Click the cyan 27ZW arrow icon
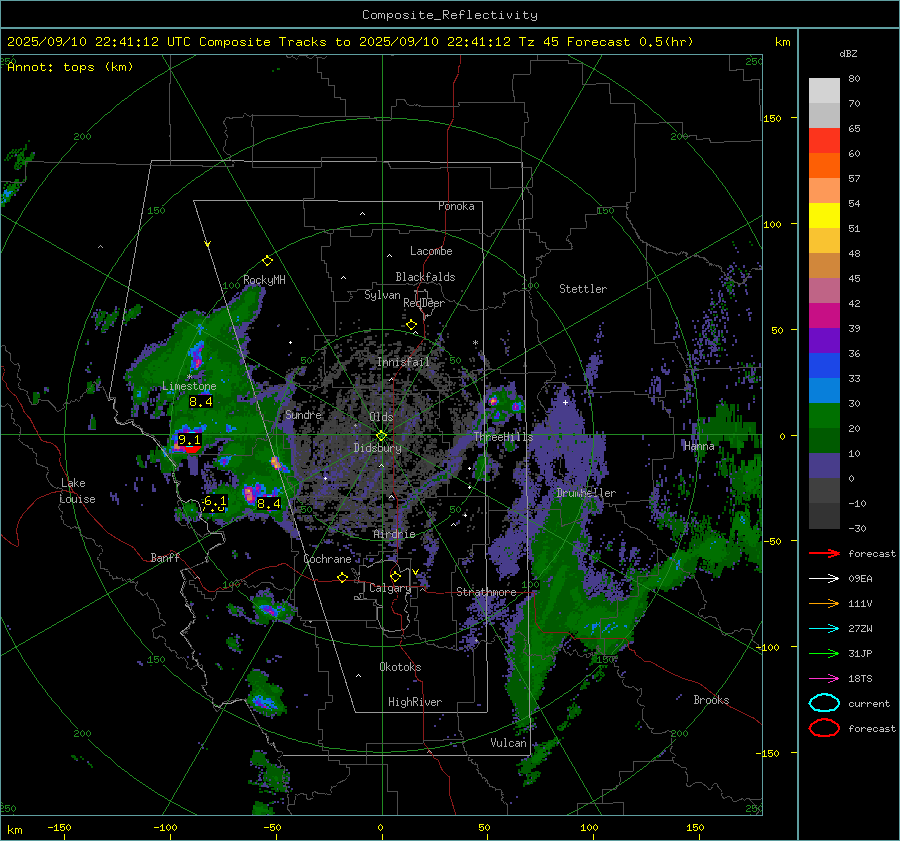The height and width of the screenshot is (841, 900). coord(824,629)
